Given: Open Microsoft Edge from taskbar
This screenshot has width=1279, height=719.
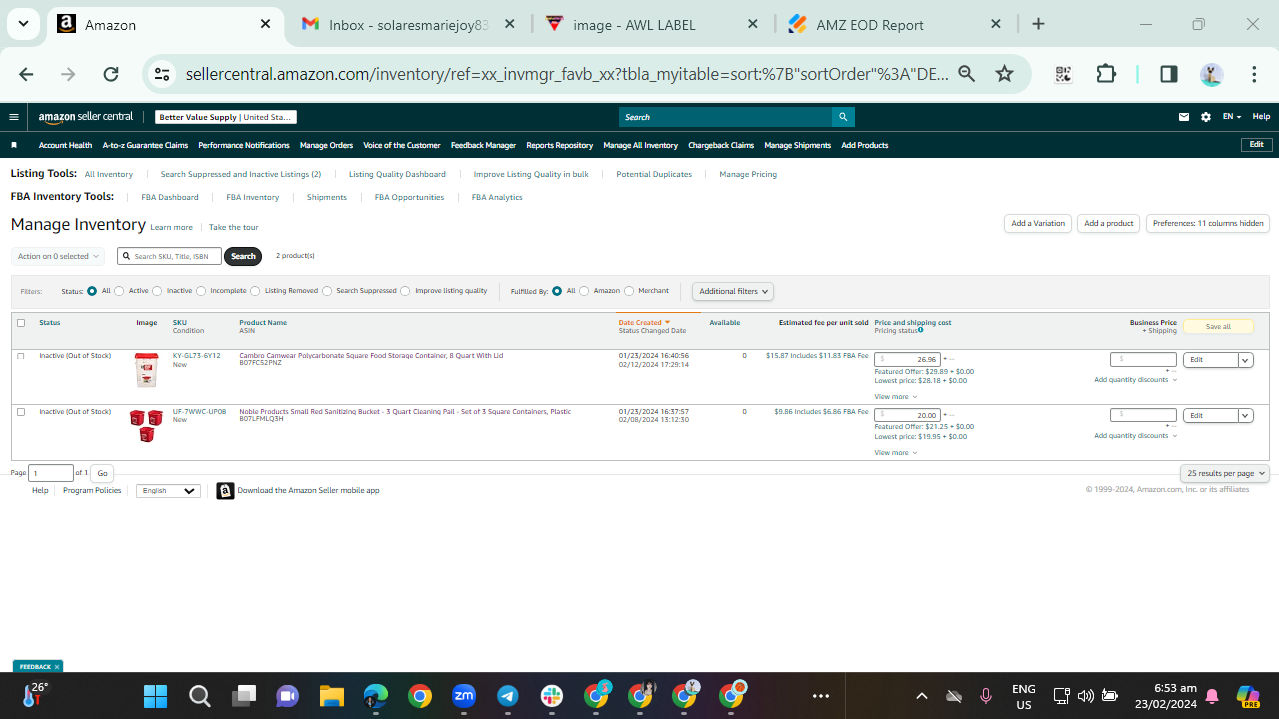Looking at the screenshot, I should pos(375,696).
